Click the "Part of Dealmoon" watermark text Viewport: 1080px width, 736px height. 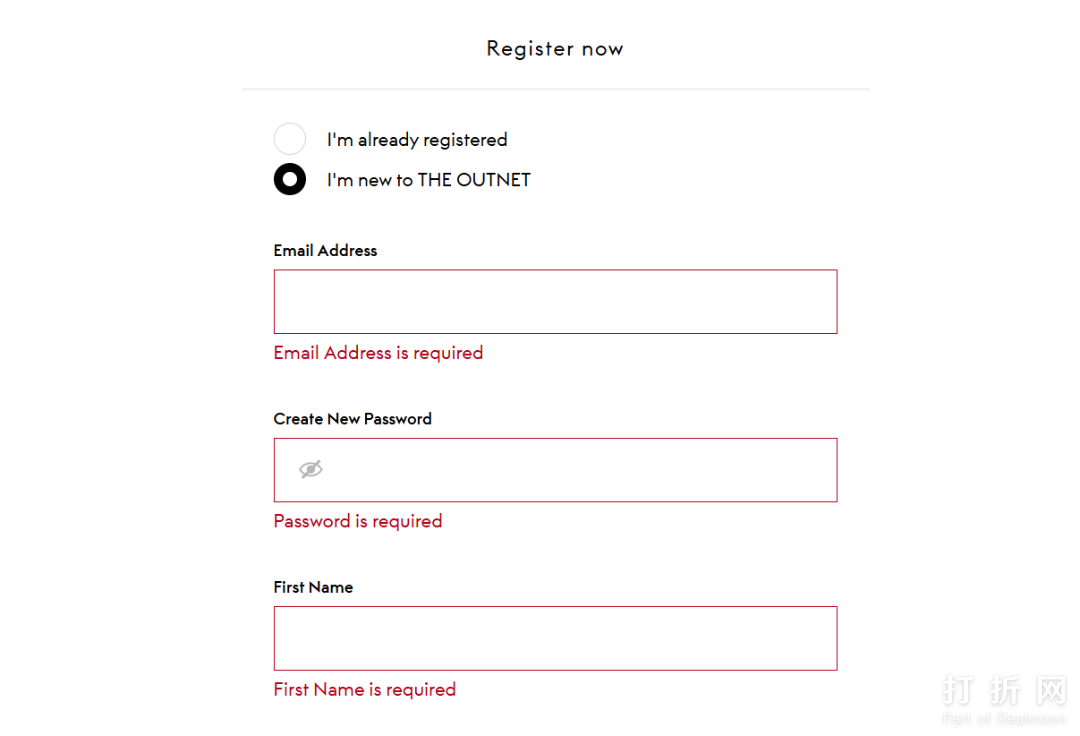[1004, 718]
